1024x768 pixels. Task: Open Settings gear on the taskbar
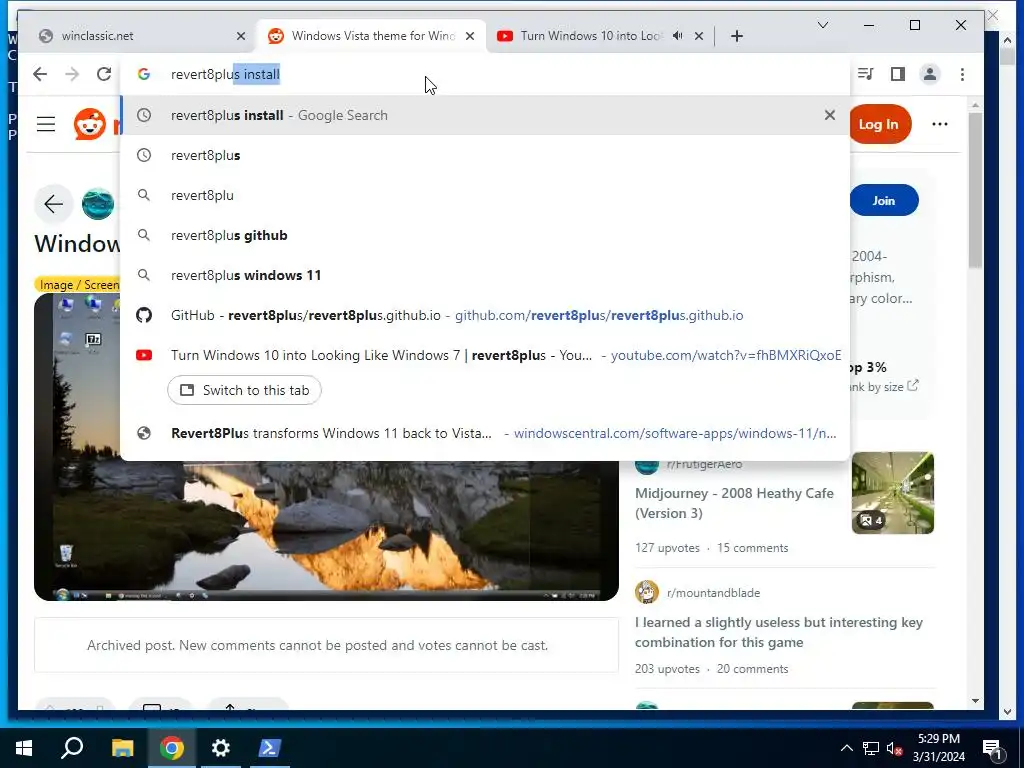pos(221,748)
